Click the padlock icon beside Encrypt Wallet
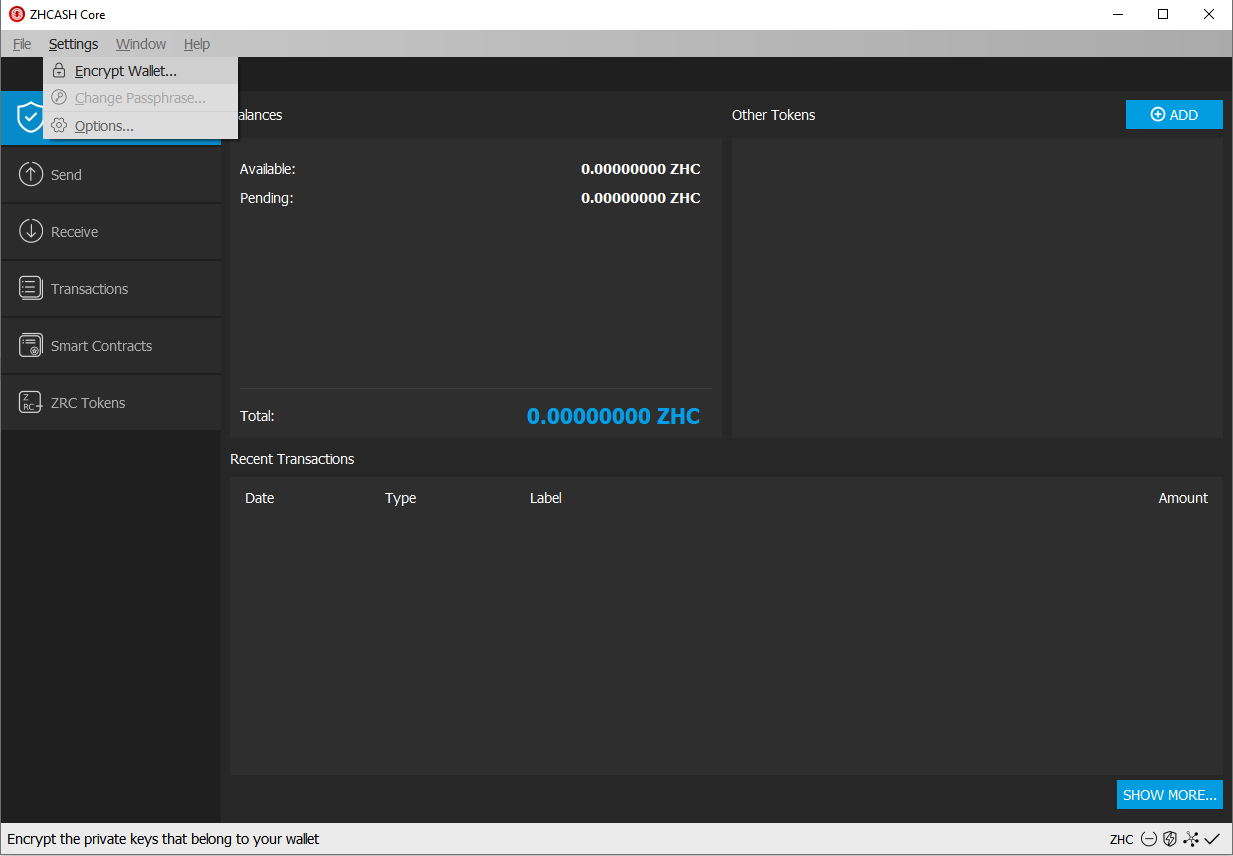The height and width of the screenshot is (856, 1233). (x=59, y=71)
